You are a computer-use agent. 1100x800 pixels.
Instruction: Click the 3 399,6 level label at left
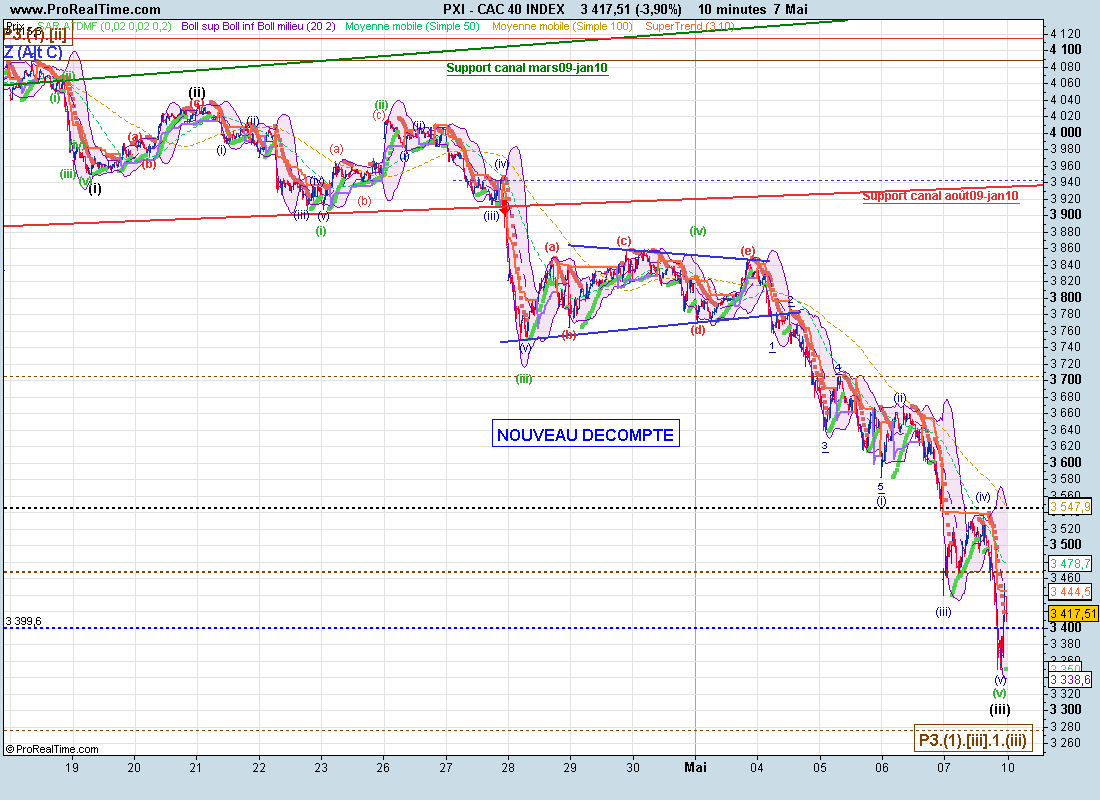[23, 621]
